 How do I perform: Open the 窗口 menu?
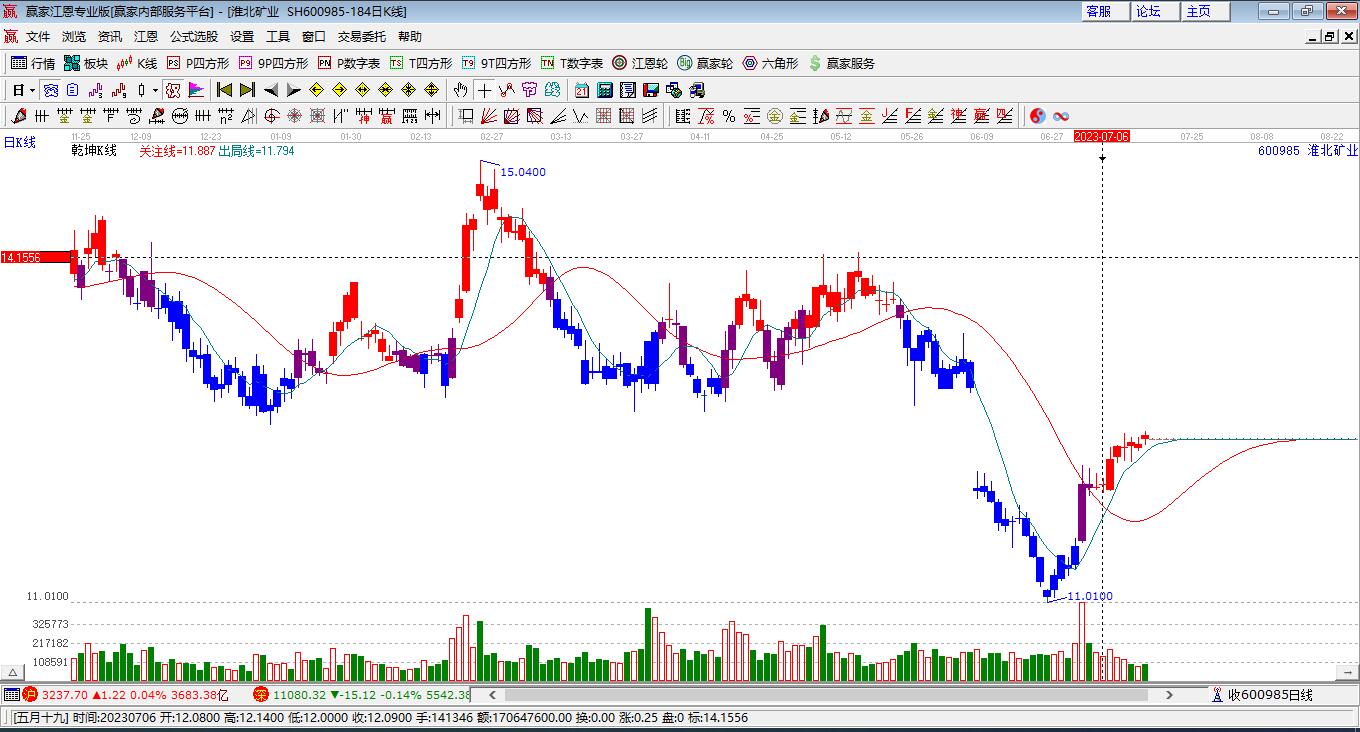314,36
